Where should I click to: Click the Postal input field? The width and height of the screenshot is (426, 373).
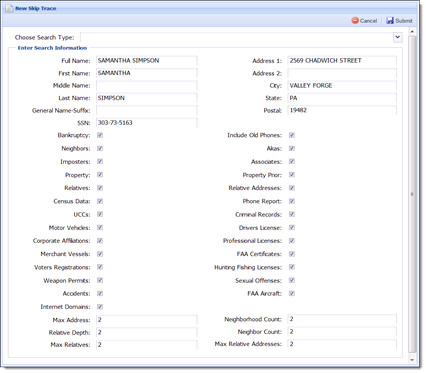[x=342, y=110]
